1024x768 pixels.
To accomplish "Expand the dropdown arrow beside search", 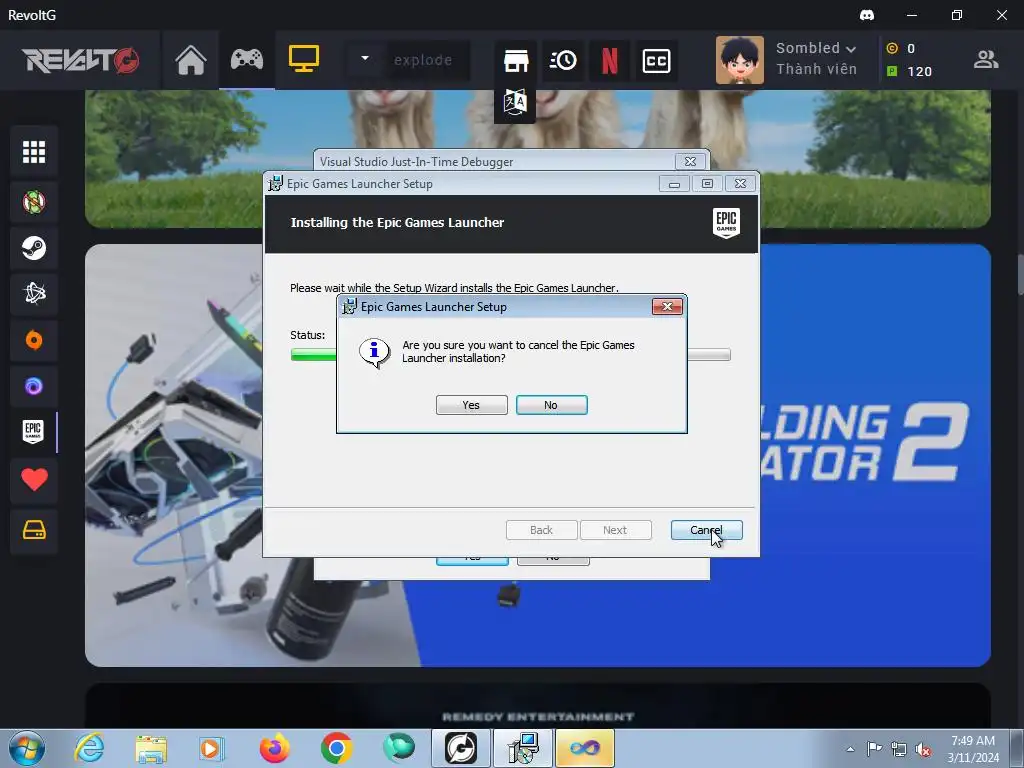I will [365, 58].
